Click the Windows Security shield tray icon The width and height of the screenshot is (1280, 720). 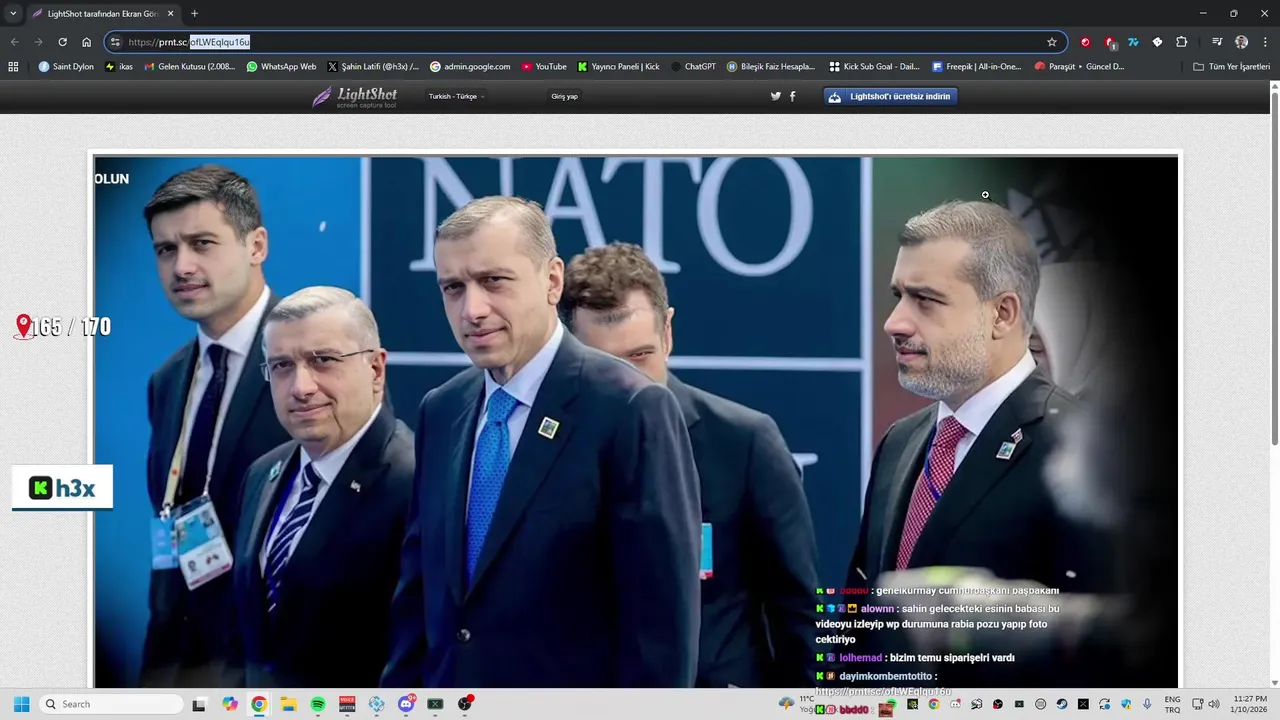click(1126, 704)
